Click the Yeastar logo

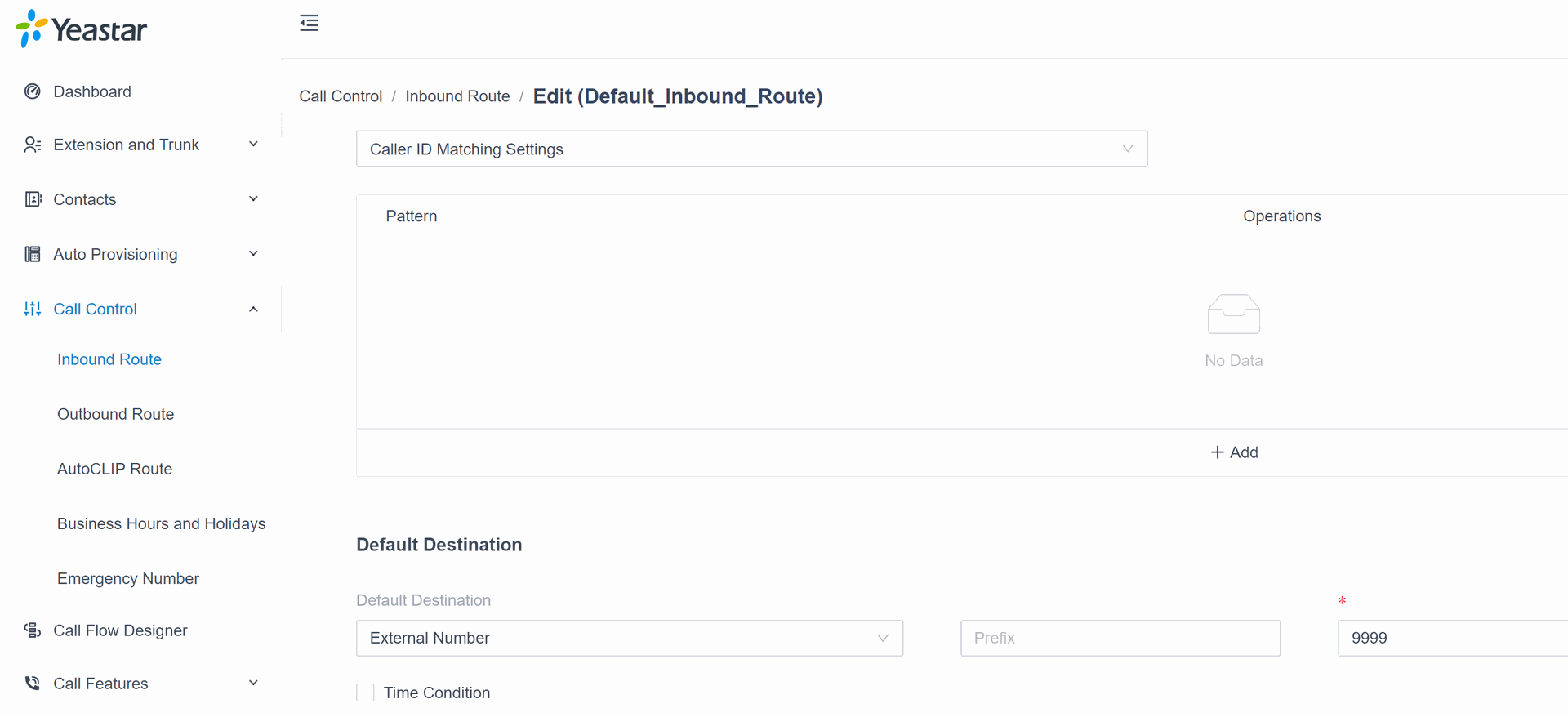[82, 29]
